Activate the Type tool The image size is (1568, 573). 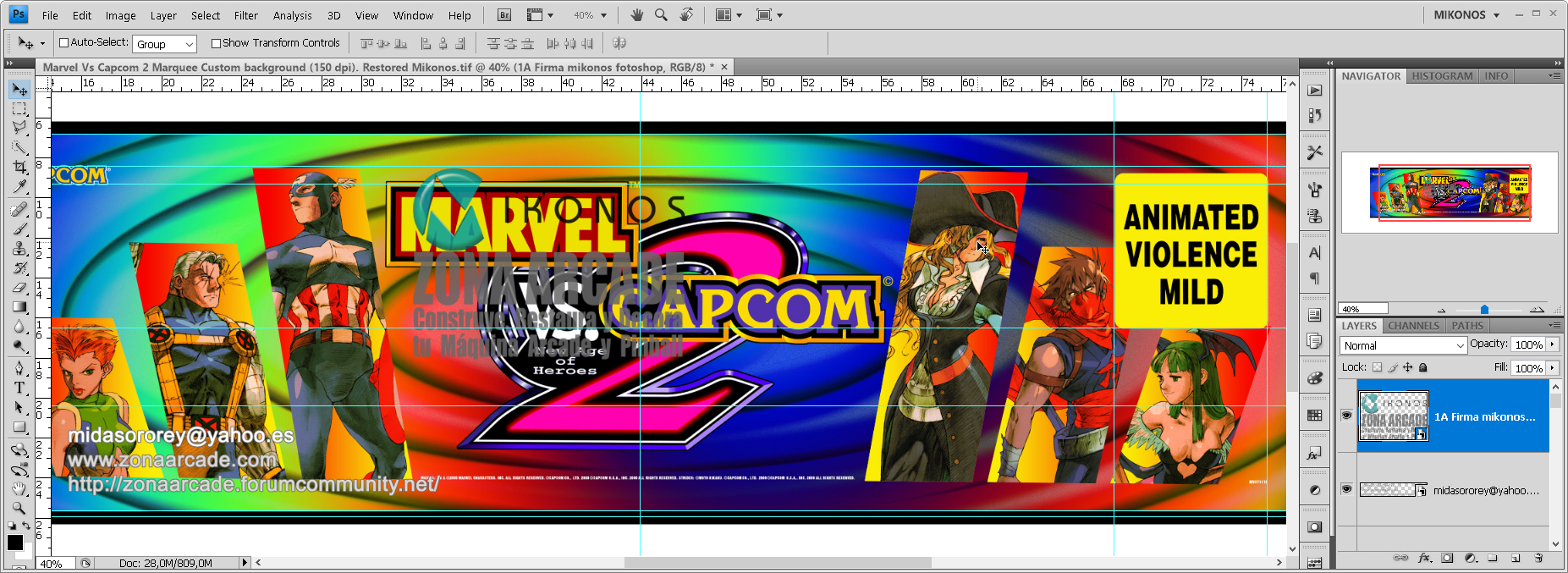tap(19, 388)
